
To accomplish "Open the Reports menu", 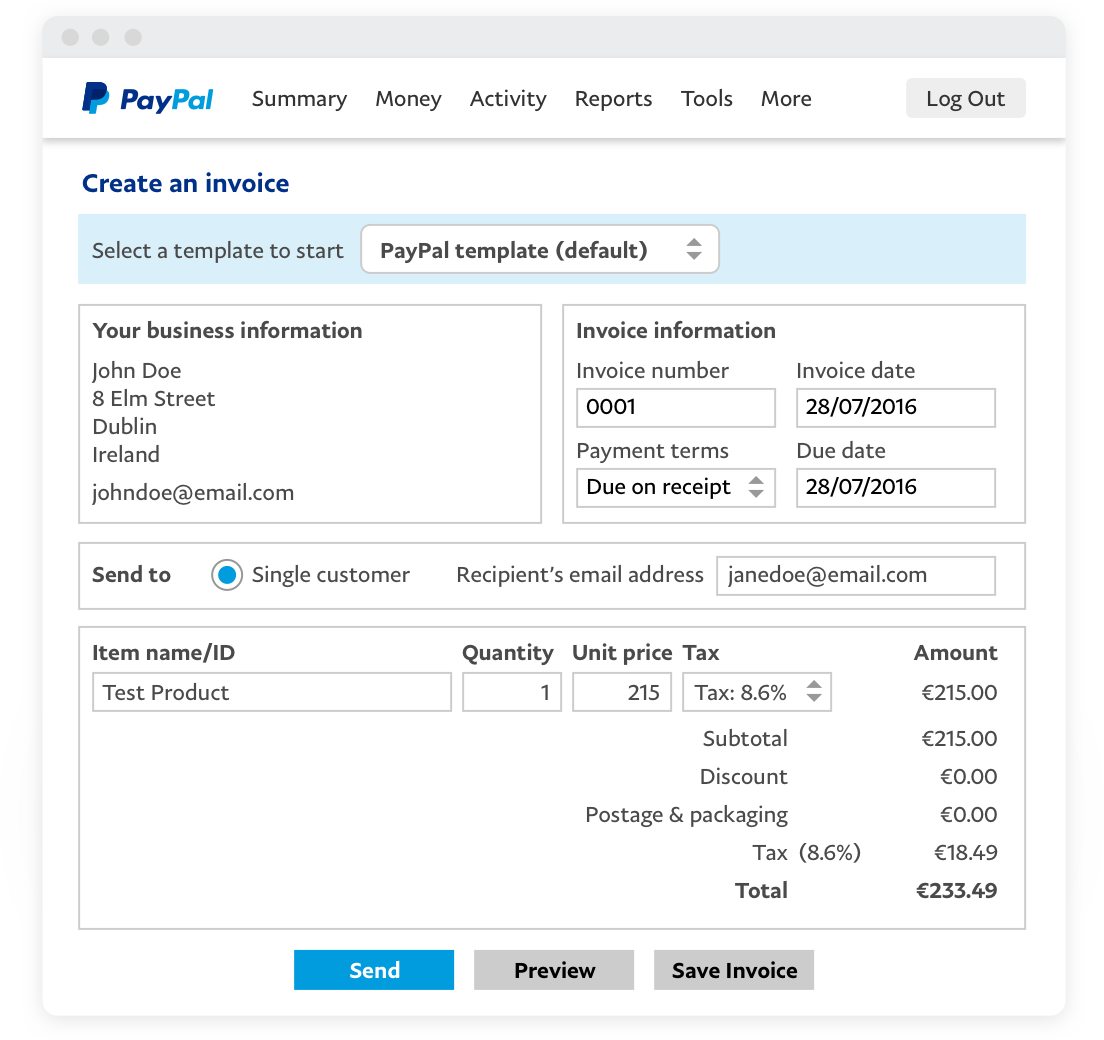I will tap(613, 98).
